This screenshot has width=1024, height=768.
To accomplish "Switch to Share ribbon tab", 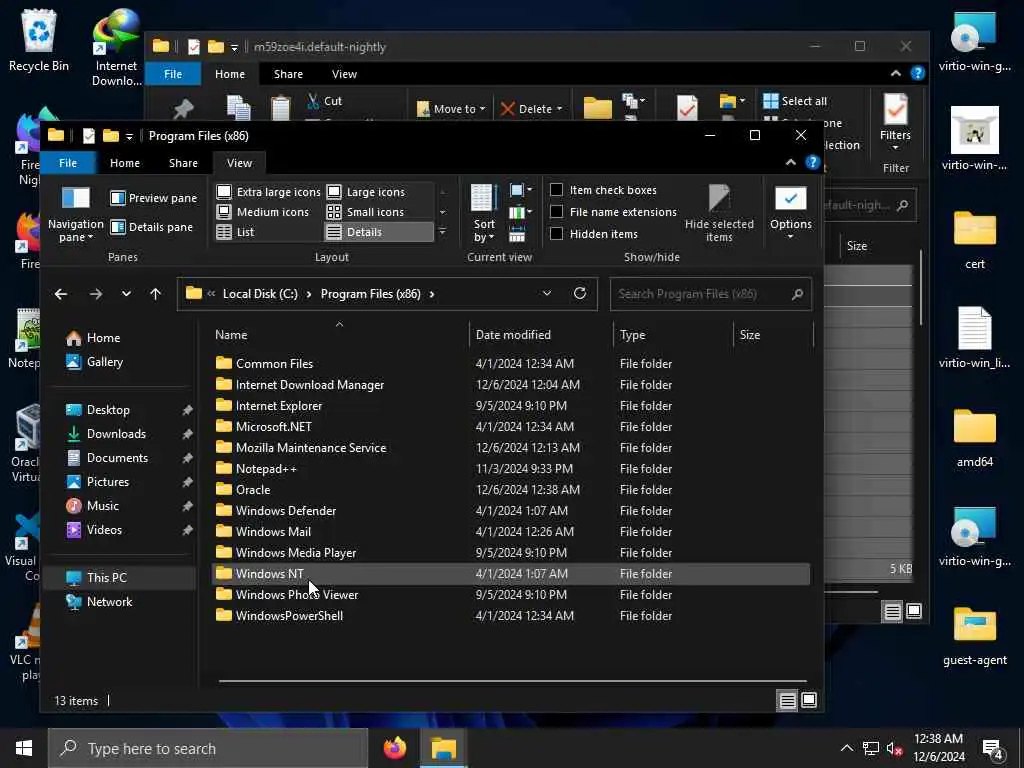I will click(x=183, y=163).
